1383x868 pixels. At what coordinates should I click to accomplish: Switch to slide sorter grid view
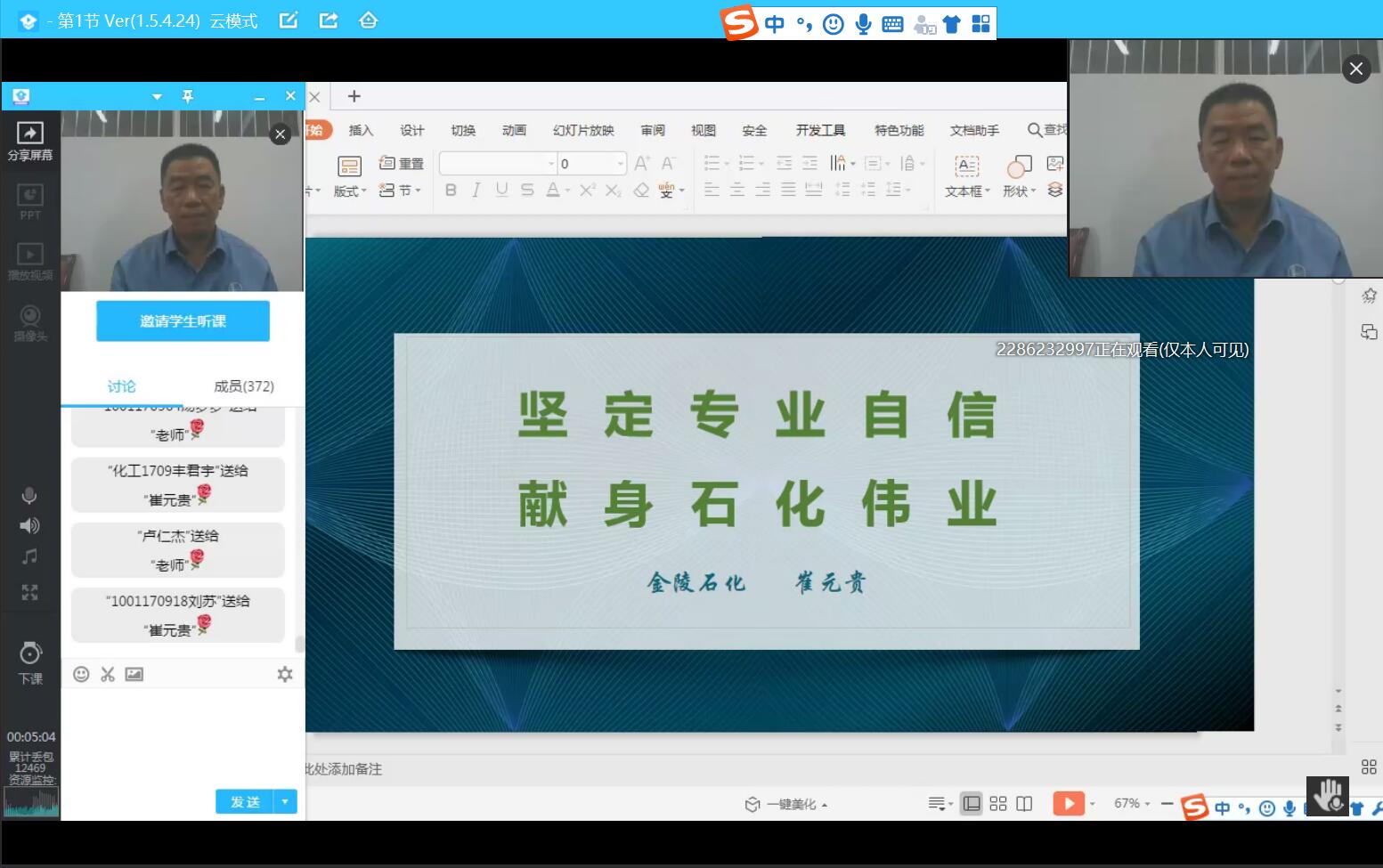coord(998,803)
